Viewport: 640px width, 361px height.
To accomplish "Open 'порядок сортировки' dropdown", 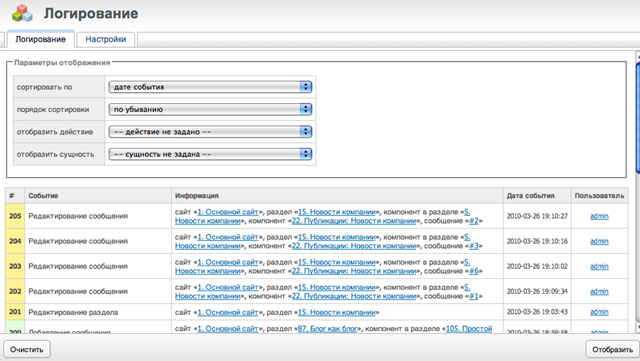I will click(210, 109).
